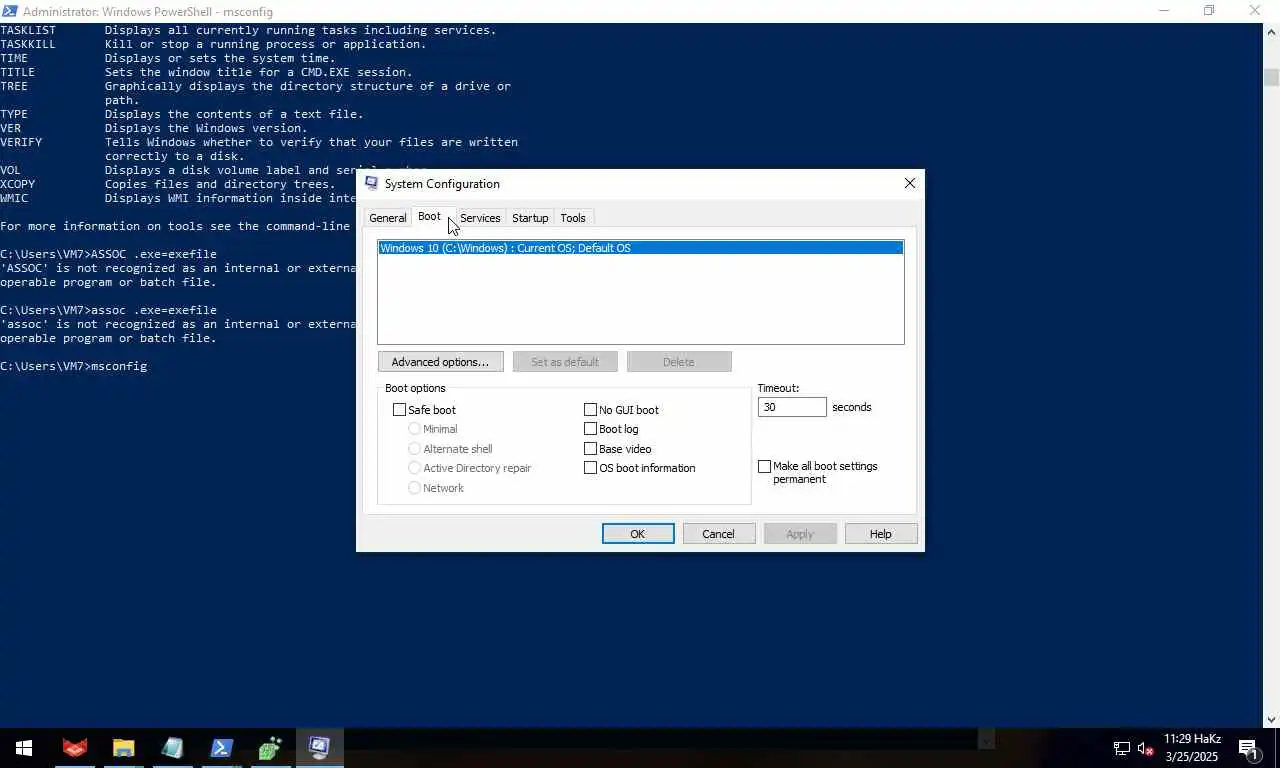Click the TREE entry in PowerShell output
Image resolution: width=1280 pixels, height=768 pixels.
pyautogui.click(x=14, y=86)
